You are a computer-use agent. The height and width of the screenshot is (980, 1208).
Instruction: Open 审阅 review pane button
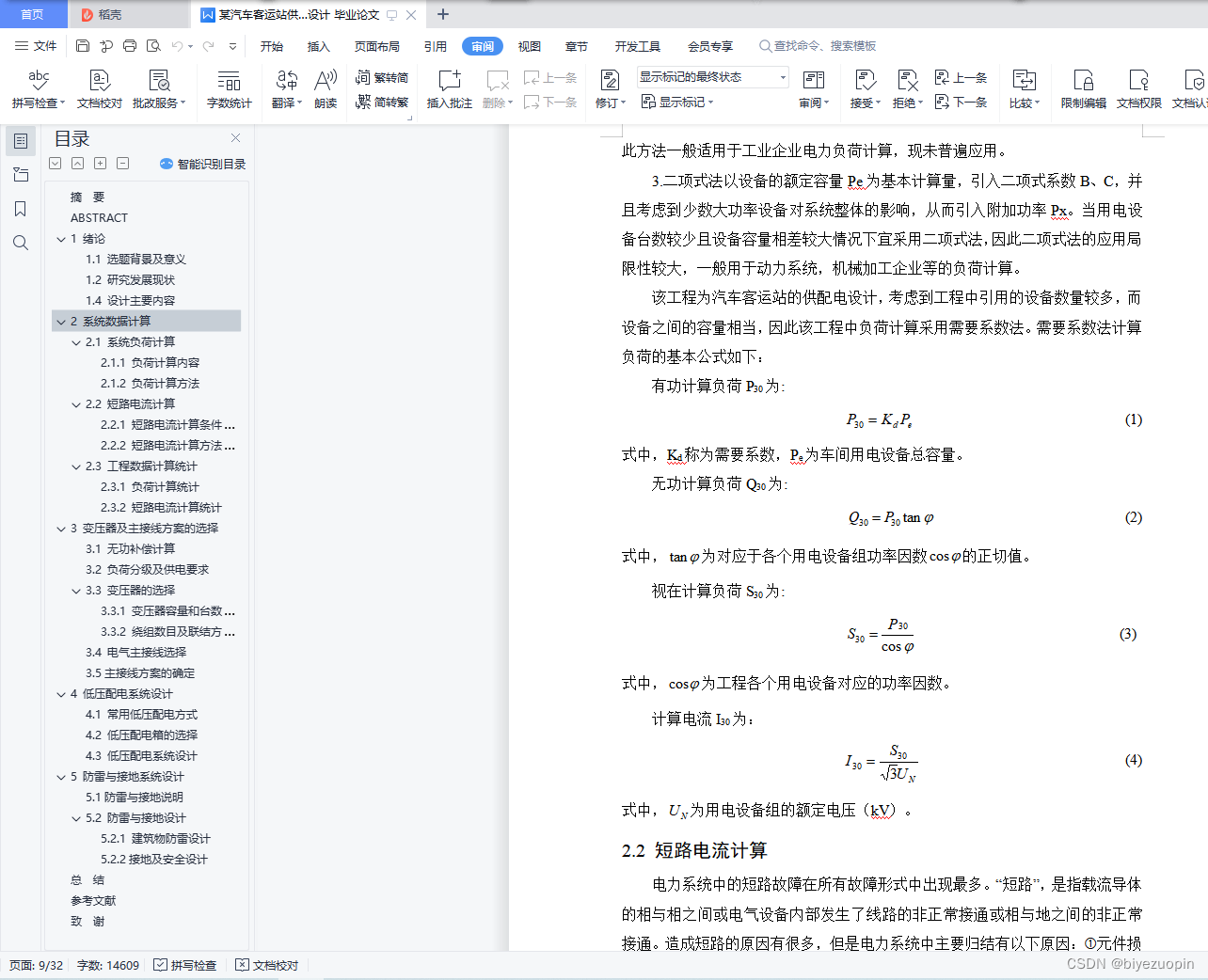pyautogui.click(x=814, y=89)
